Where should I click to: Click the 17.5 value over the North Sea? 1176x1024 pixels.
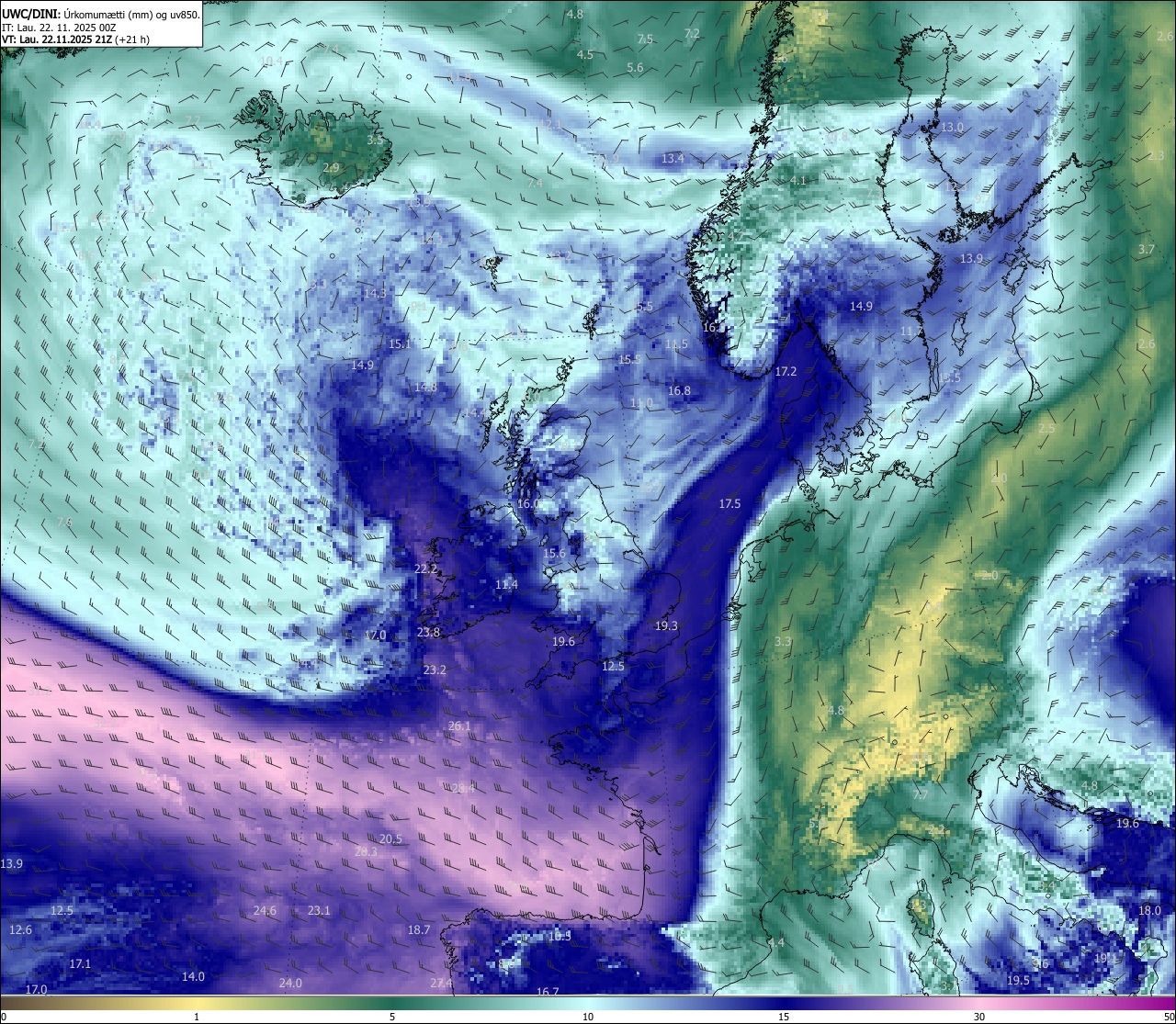pos(729,504)
